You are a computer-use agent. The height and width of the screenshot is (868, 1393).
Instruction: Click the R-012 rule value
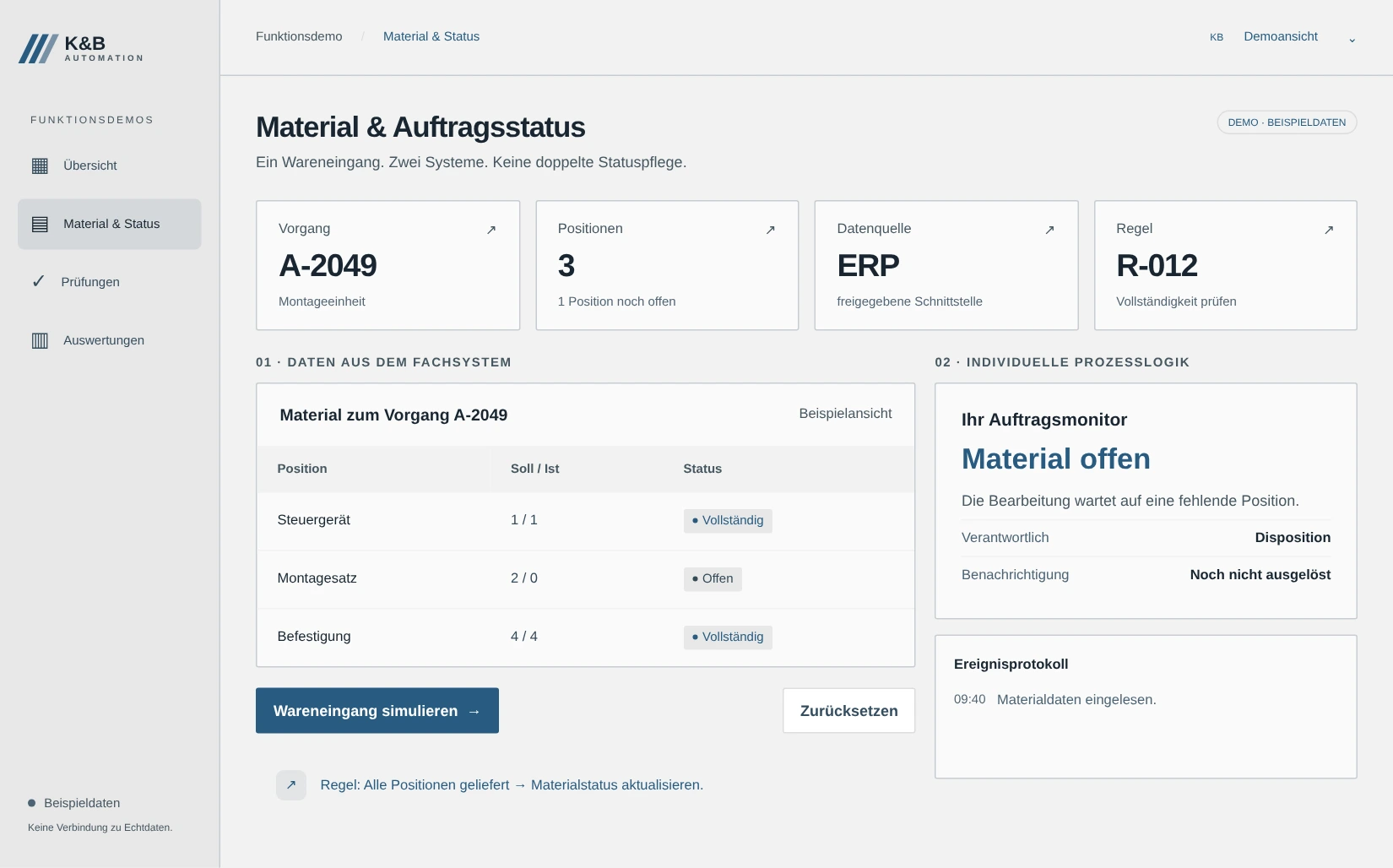coord(1157,266)
